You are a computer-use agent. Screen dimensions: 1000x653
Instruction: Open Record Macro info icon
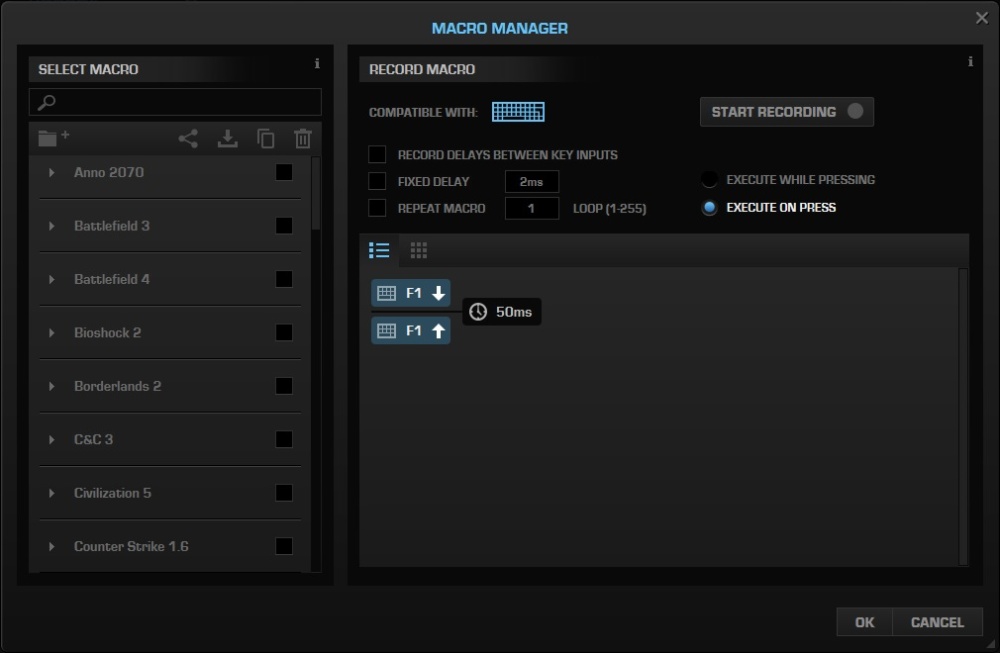970,61
